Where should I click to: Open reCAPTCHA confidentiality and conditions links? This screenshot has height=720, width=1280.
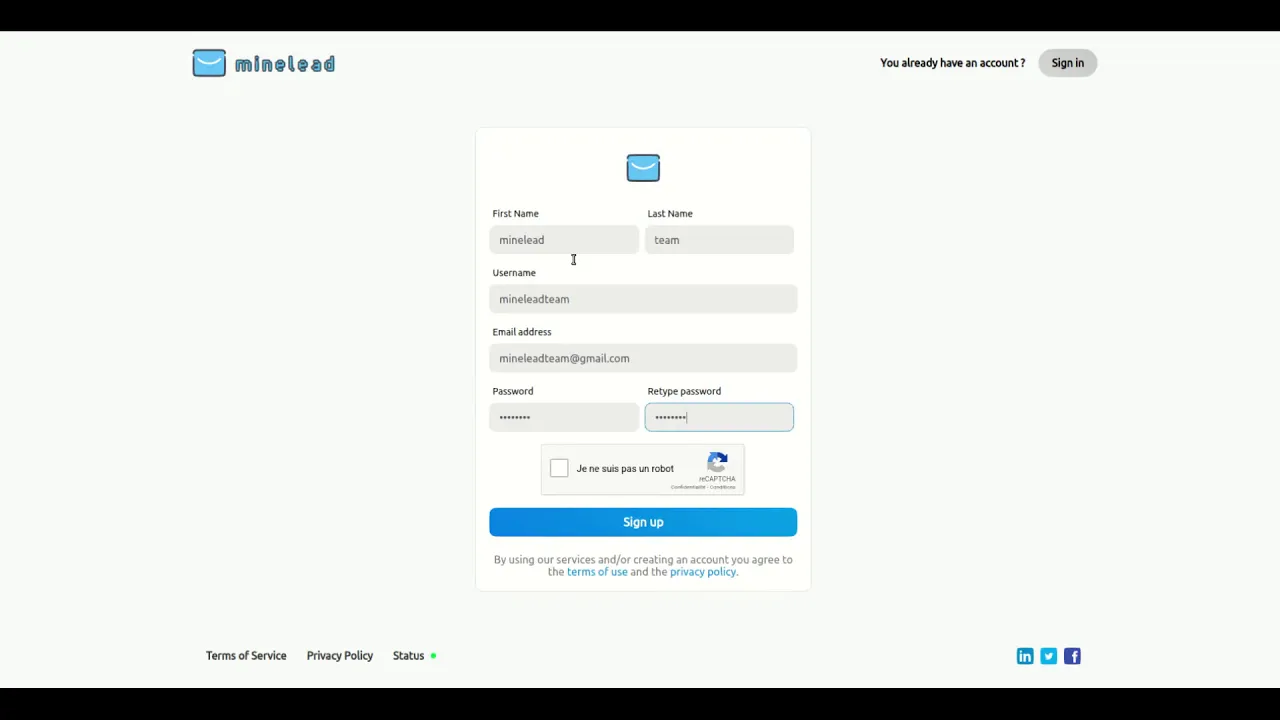(x=703, y=487)
